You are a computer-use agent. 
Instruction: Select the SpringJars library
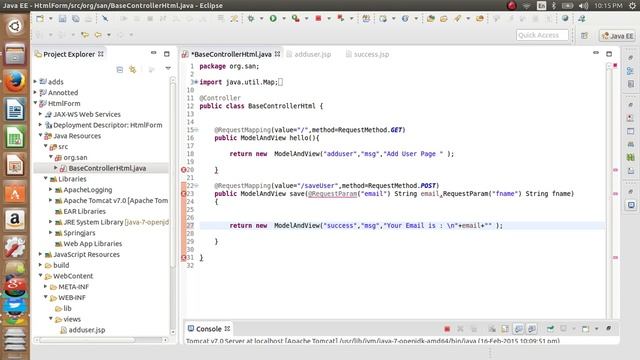point(79,233)
